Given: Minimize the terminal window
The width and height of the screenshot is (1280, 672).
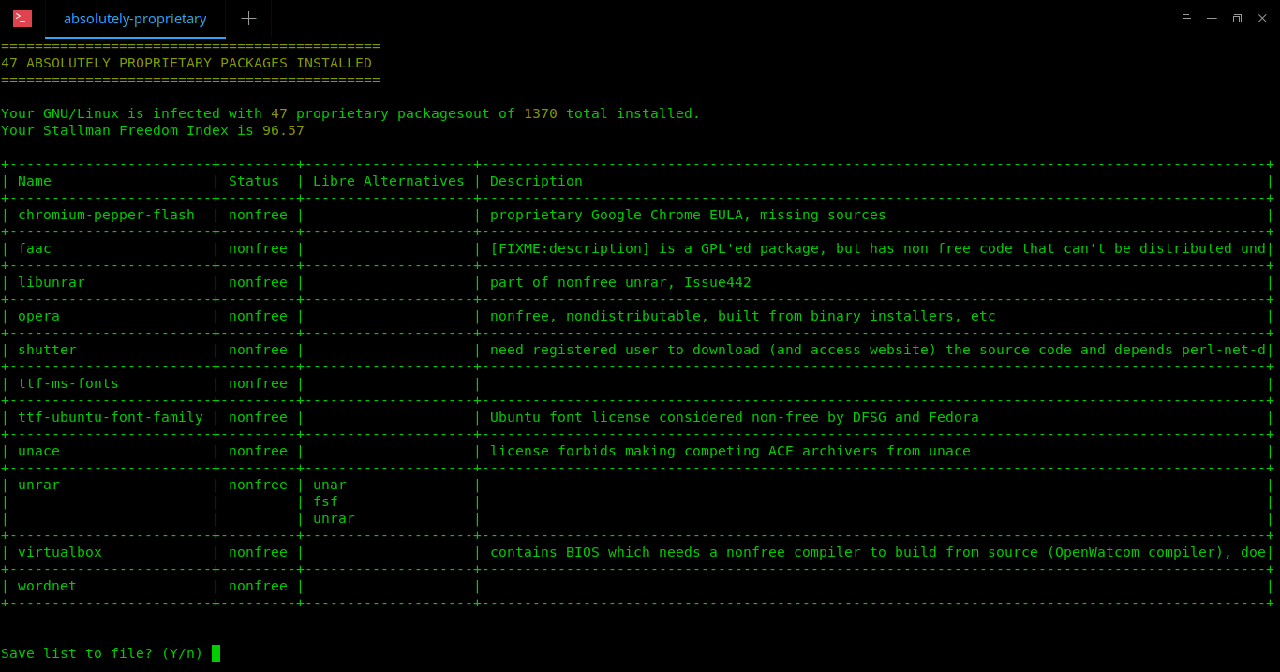Looking at the screenshot, I should pos(1212,18).
